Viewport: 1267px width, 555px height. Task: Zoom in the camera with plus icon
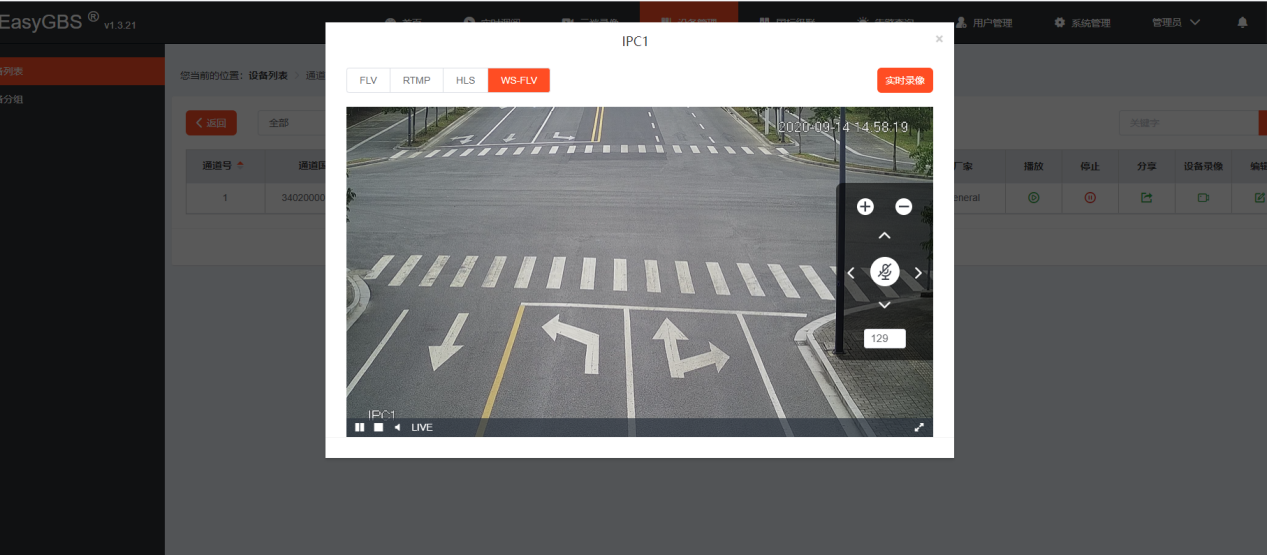[x=865, y=207]
